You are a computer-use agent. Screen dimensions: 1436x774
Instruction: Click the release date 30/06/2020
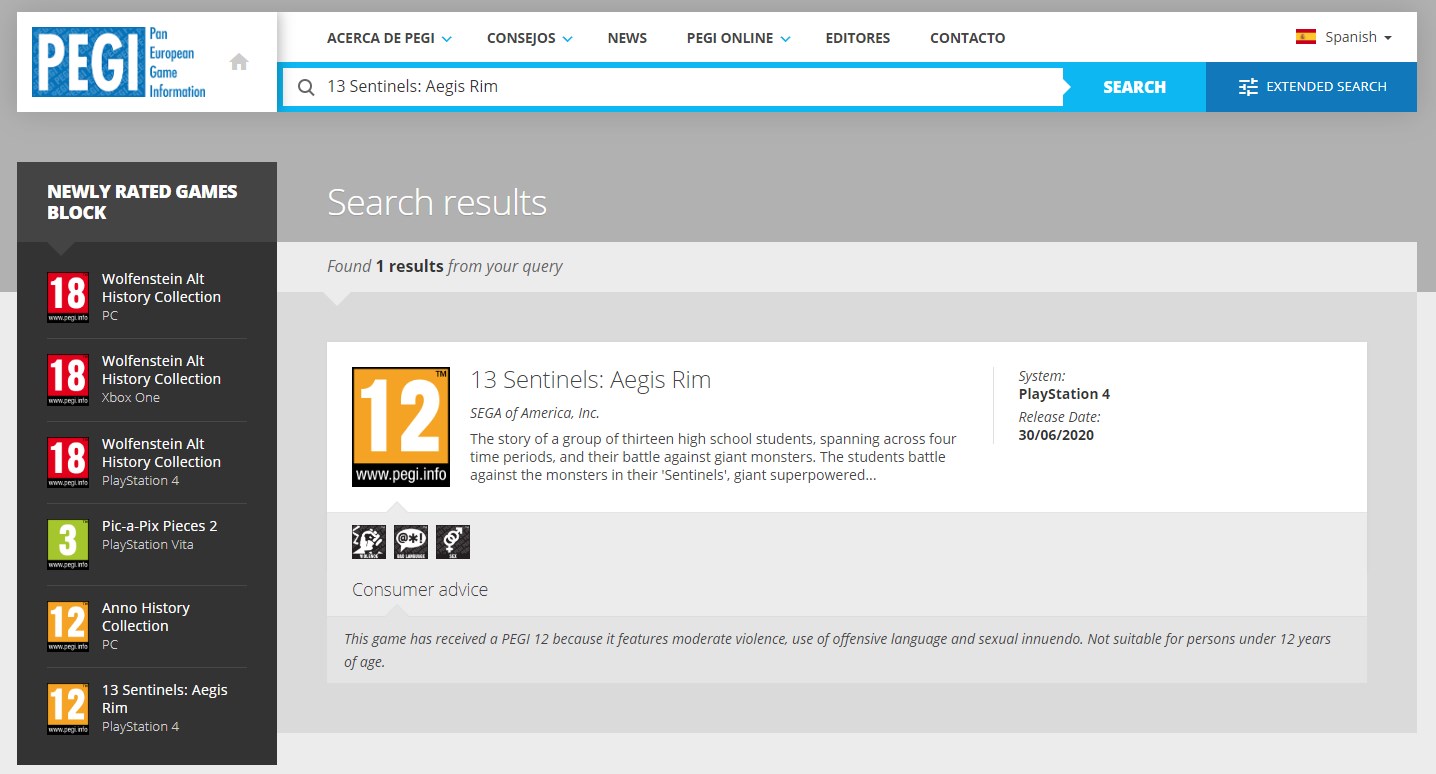(x=1056, y=435)
